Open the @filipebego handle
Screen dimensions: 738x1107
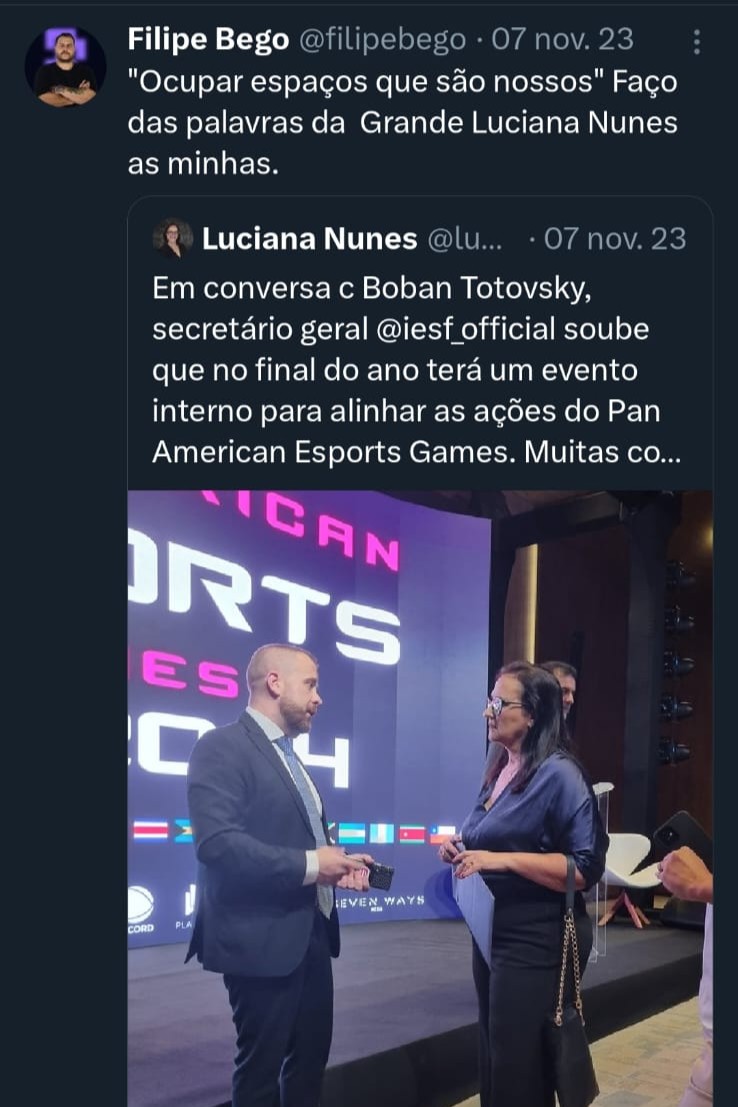pyautogui.click(x=383, y=40)
